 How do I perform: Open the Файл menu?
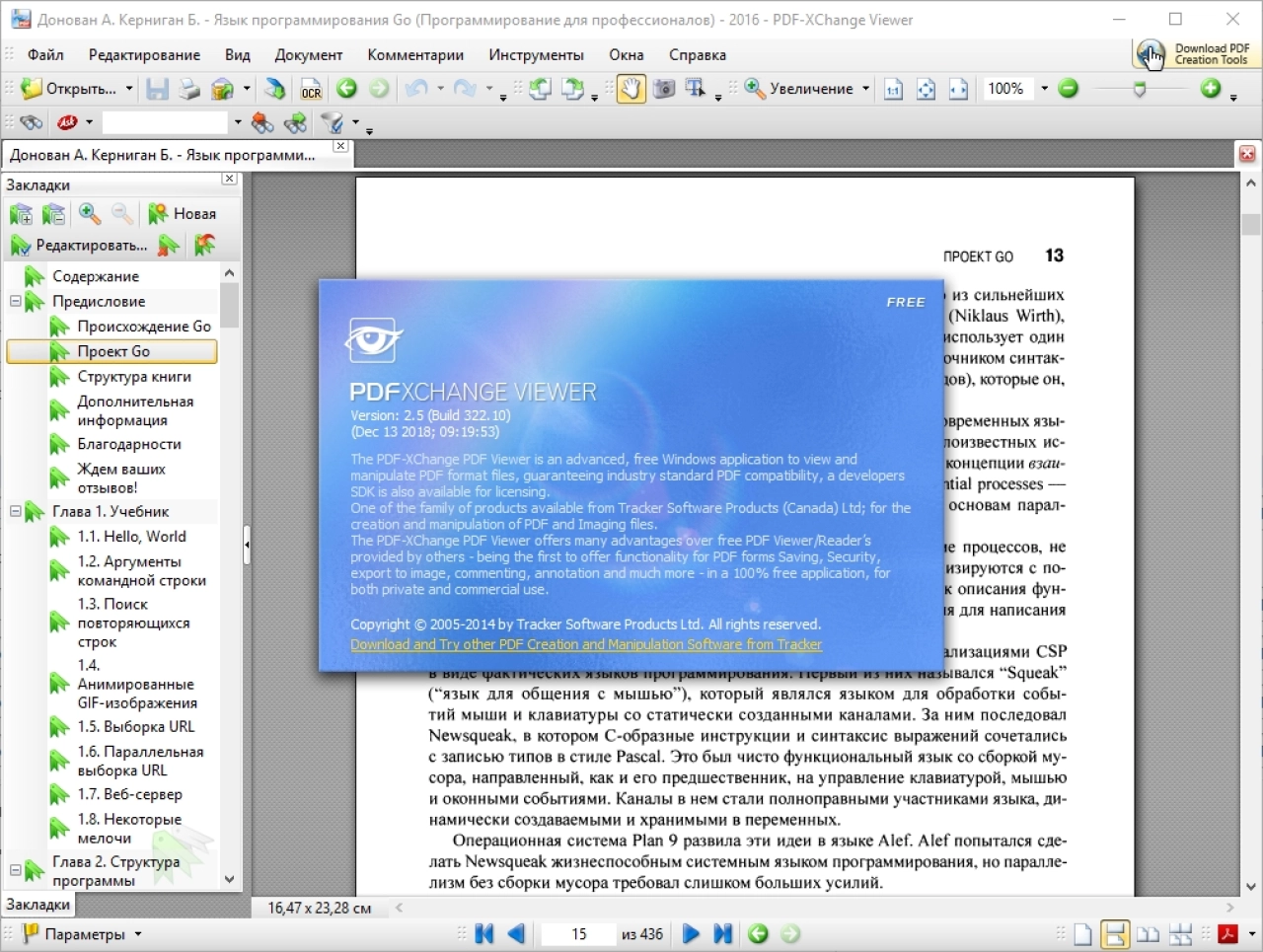point(45,55)
